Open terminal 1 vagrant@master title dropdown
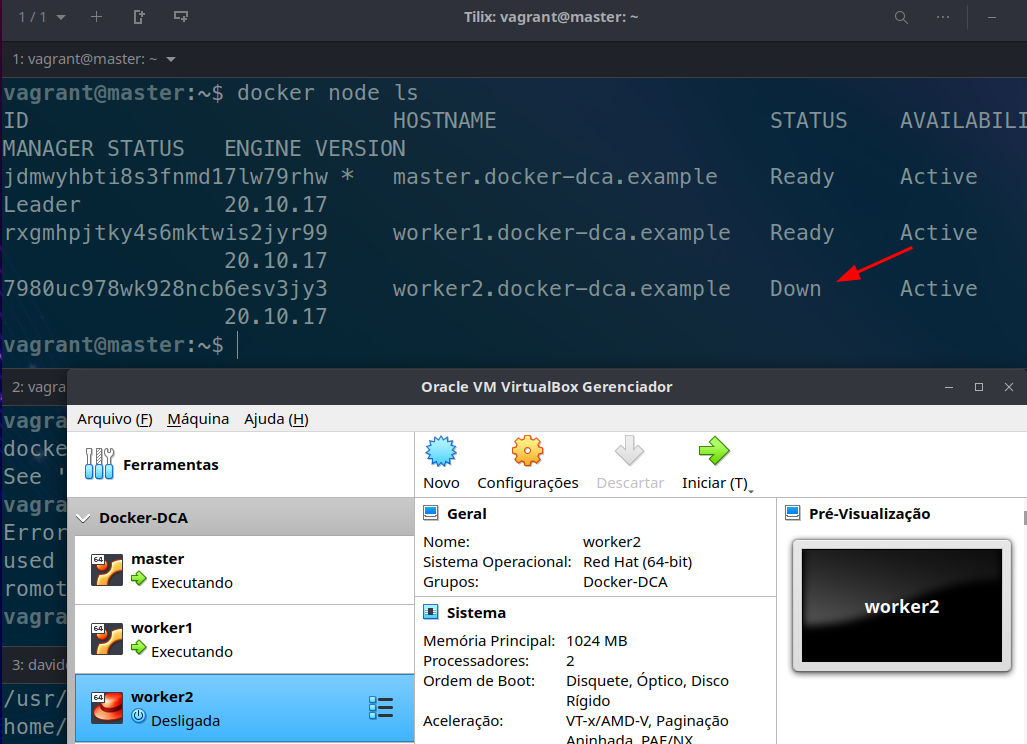The width and height of the screenshot is (1027, 744). pos(171,59)
